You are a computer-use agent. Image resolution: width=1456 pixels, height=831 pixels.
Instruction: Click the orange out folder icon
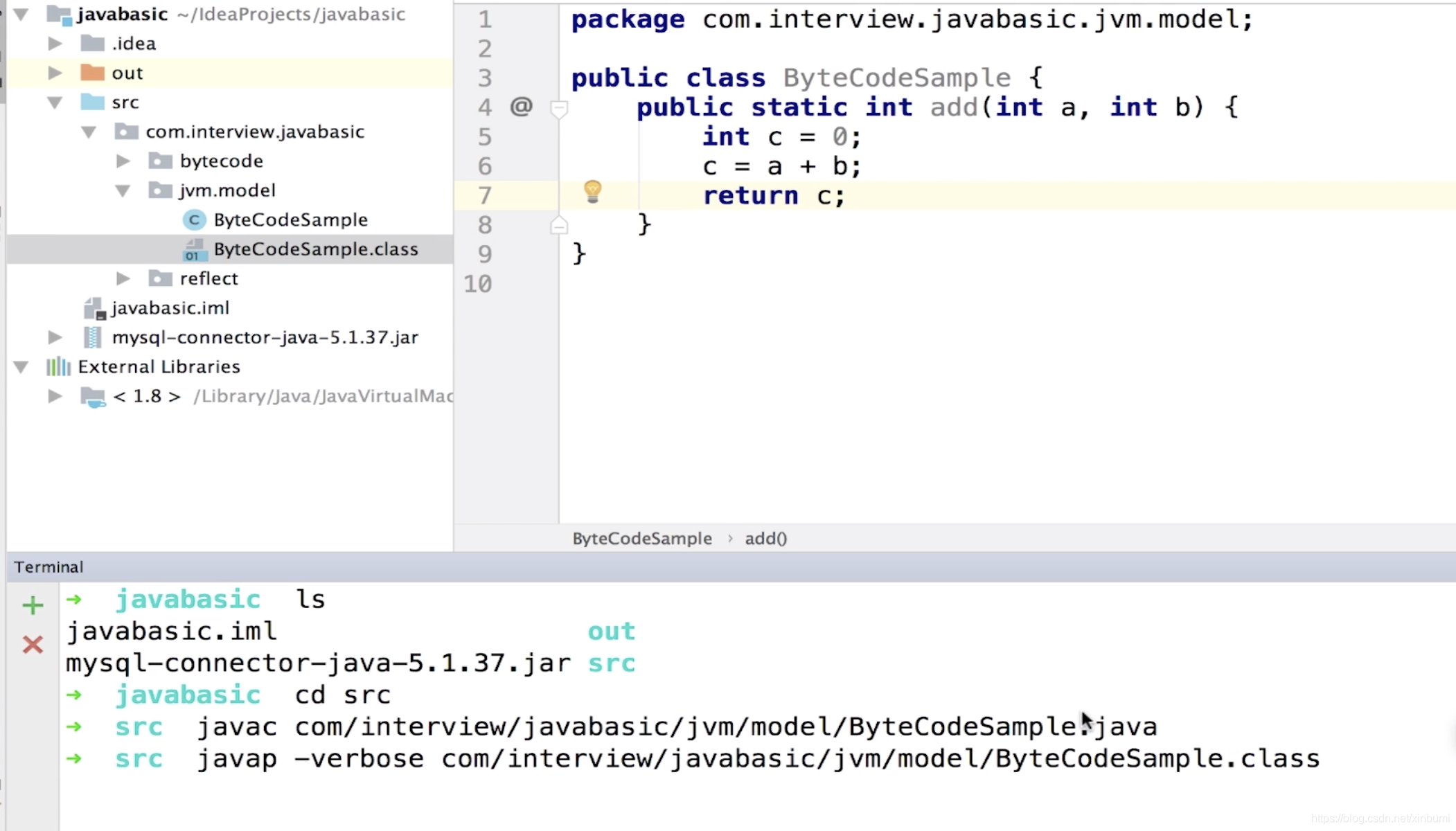point(92,73)
